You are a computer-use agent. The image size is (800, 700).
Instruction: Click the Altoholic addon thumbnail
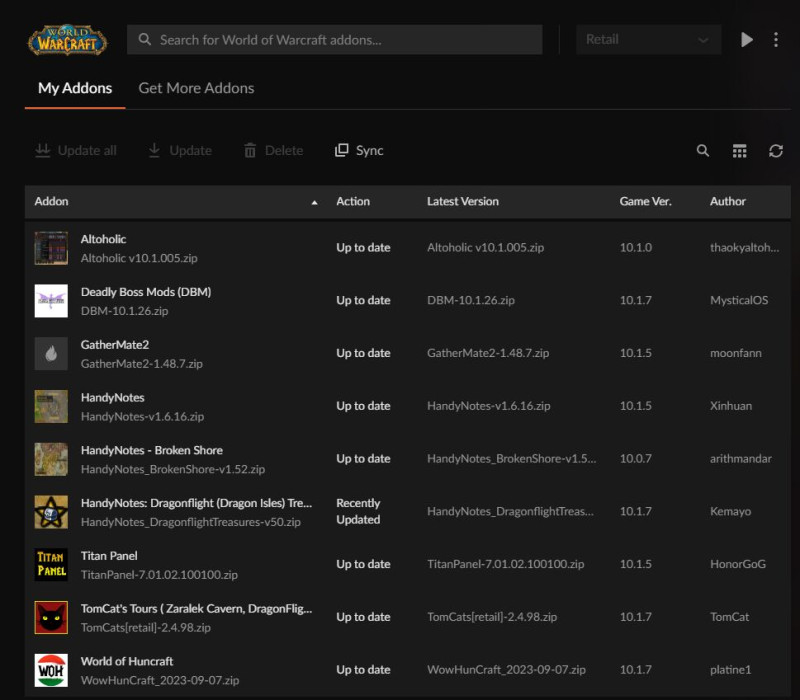point(51,248)
